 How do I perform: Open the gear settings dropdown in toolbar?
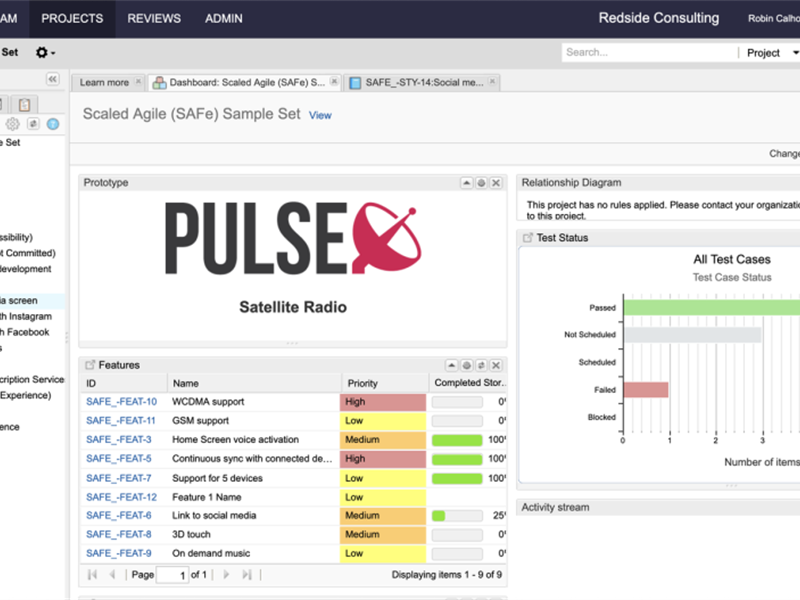click(45, 53)
